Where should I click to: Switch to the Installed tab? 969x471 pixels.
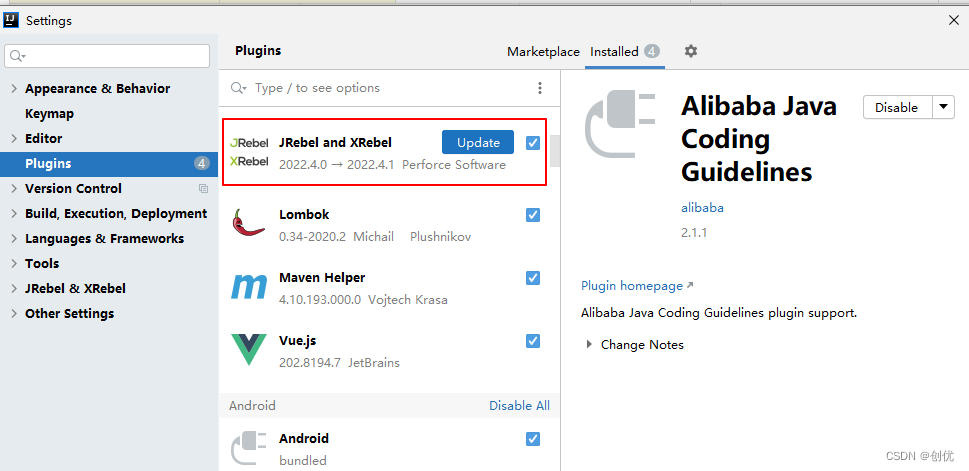coord(625,52)
